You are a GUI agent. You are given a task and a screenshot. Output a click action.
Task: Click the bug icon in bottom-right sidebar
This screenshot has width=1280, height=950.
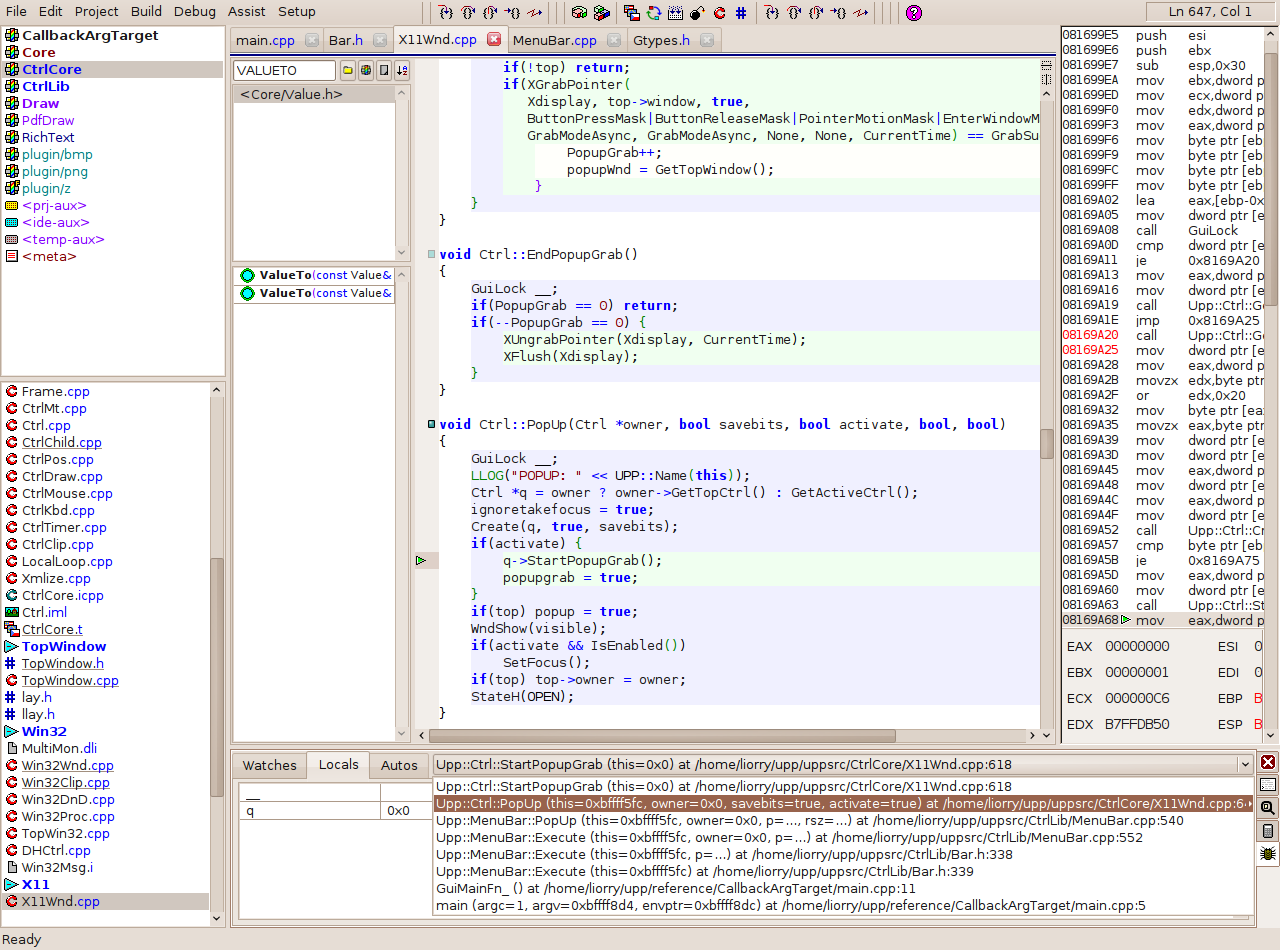(1268, 853)
